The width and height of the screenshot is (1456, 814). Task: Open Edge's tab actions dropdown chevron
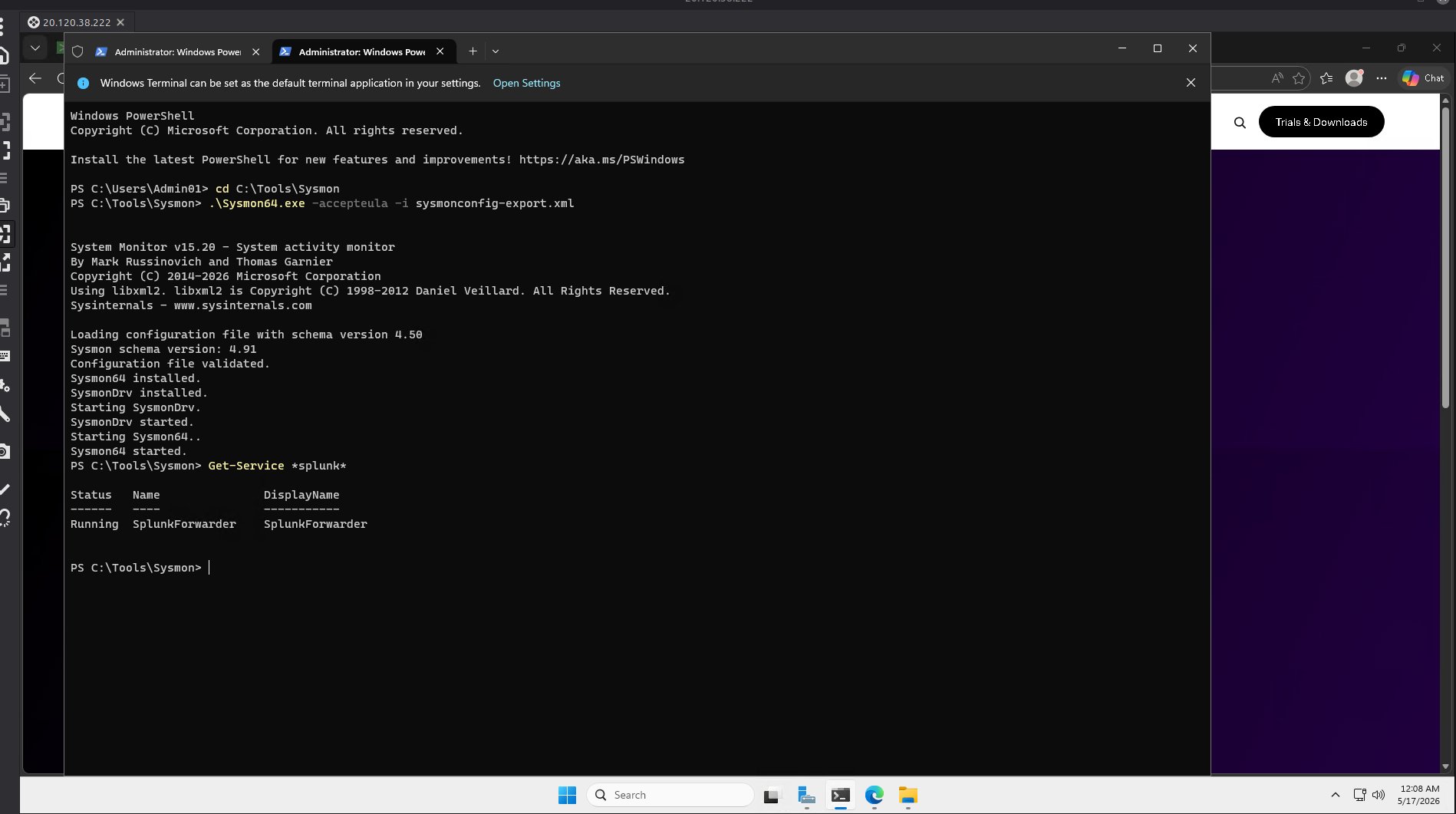point(35,48)
